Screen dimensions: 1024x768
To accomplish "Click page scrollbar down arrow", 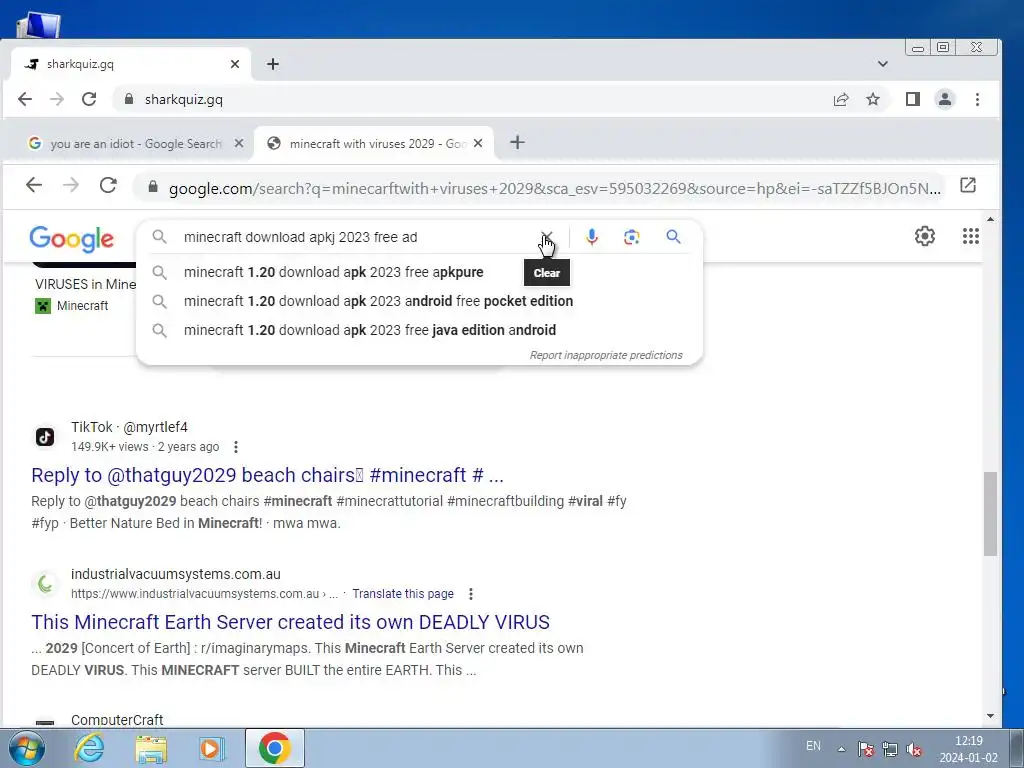I will (x=991, y=716).
